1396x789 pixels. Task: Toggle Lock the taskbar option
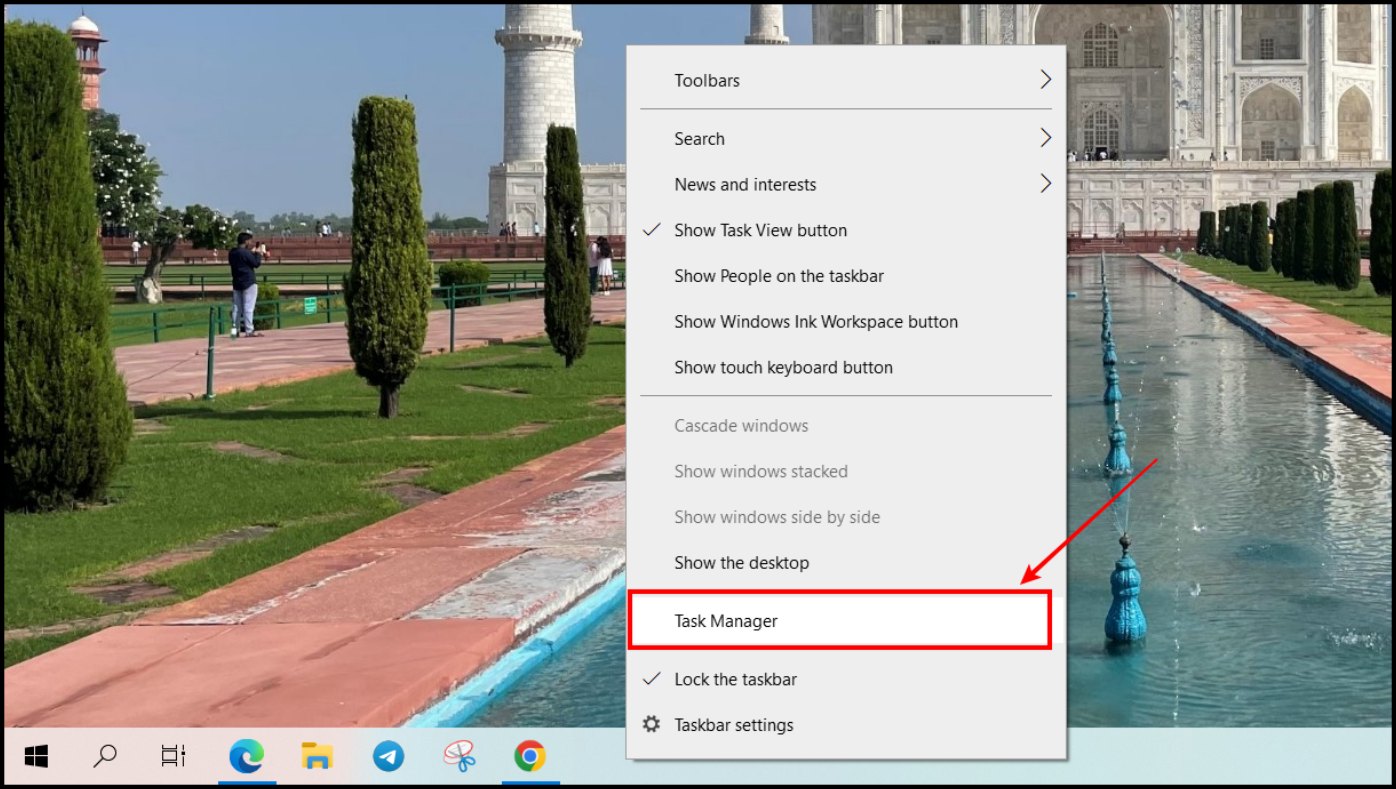(x=846, y=679)
